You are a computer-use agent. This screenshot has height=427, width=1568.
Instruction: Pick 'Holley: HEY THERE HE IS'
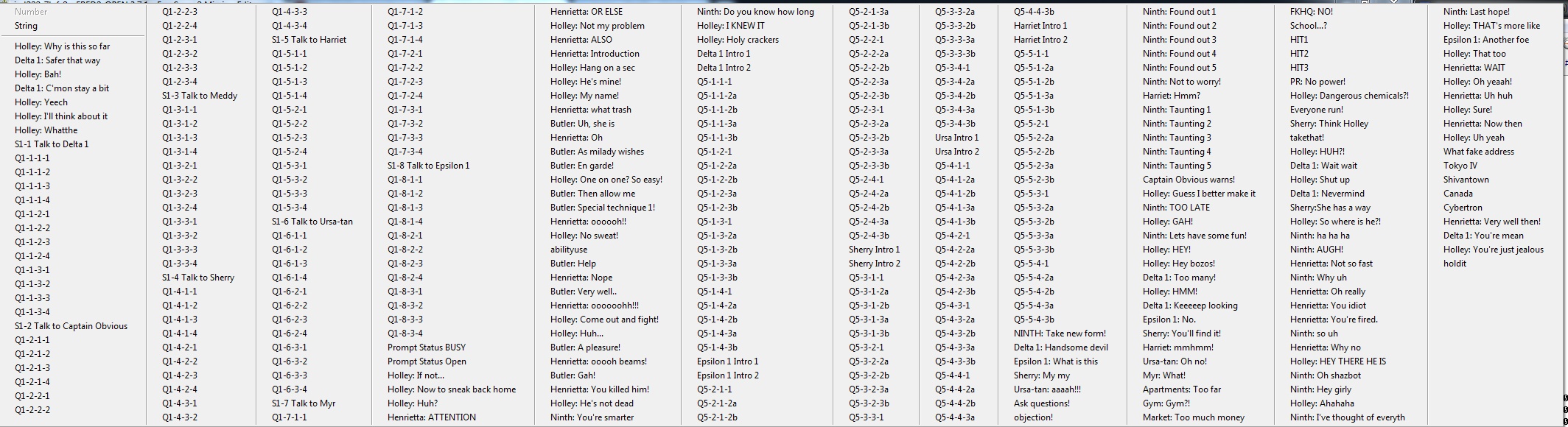pos(1338,361)
